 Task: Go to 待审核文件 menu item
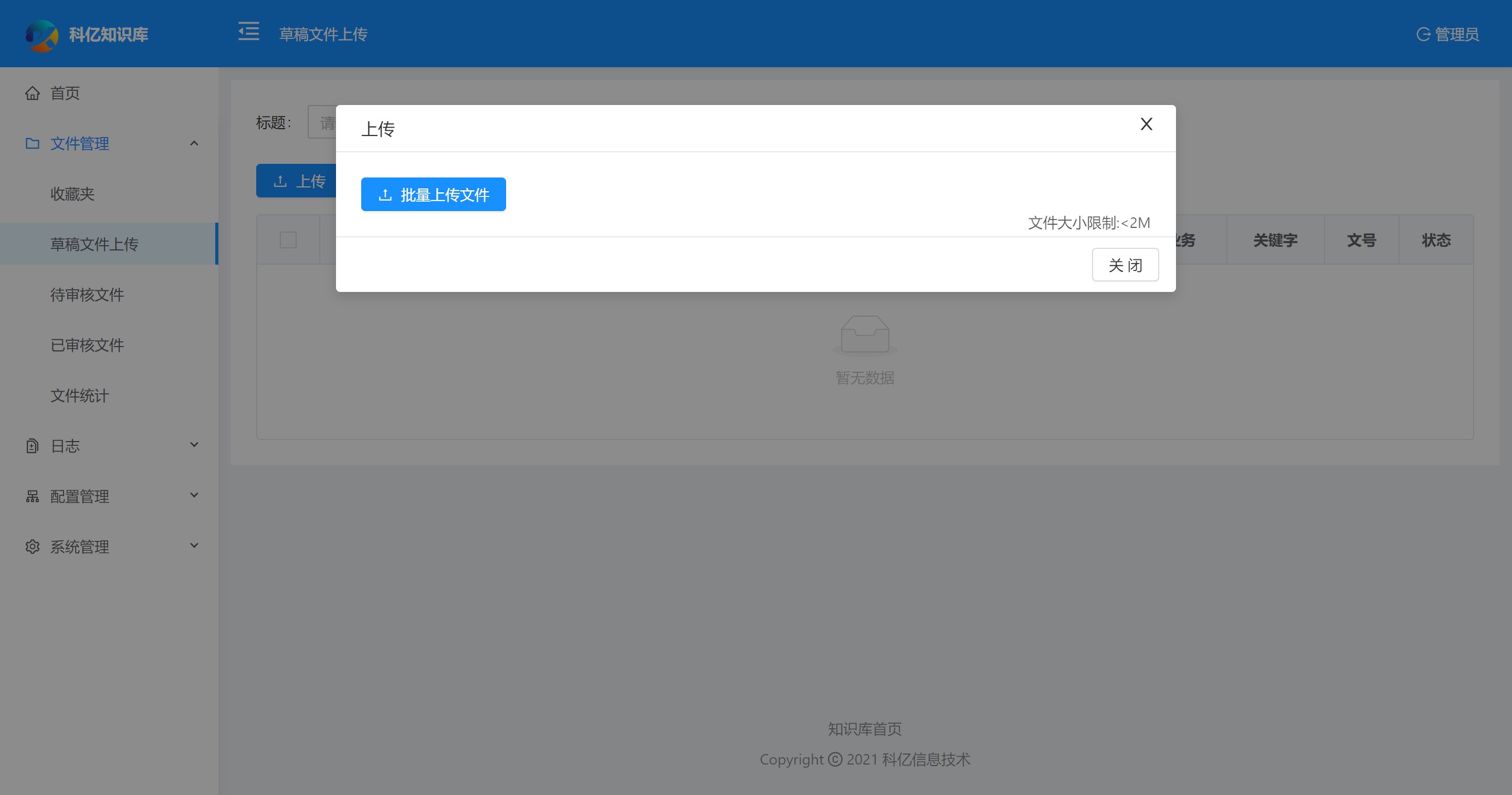tap(87, 295)
